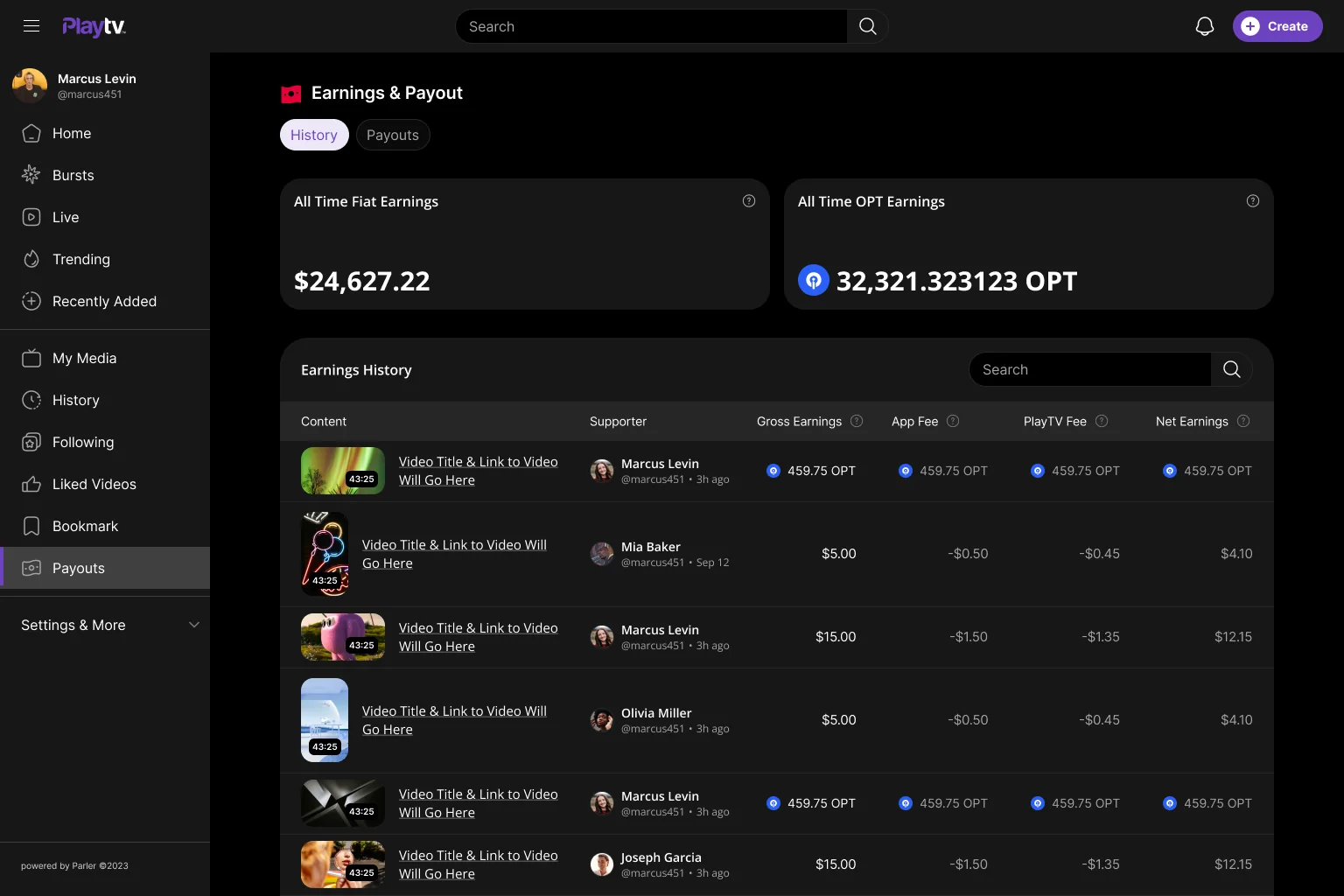
Task: Open Trending in sidebar
Action: click(x=105, y=259)
